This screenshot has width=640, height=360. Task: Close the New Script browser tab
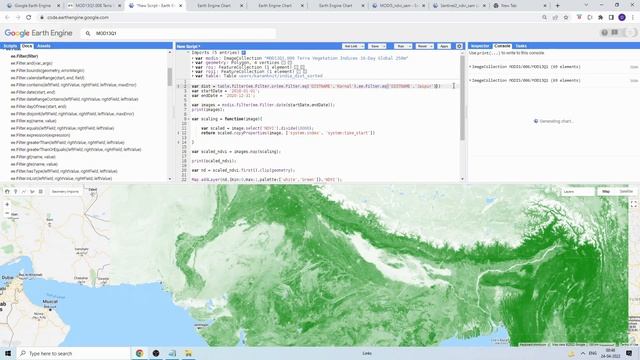pos(180,6)
